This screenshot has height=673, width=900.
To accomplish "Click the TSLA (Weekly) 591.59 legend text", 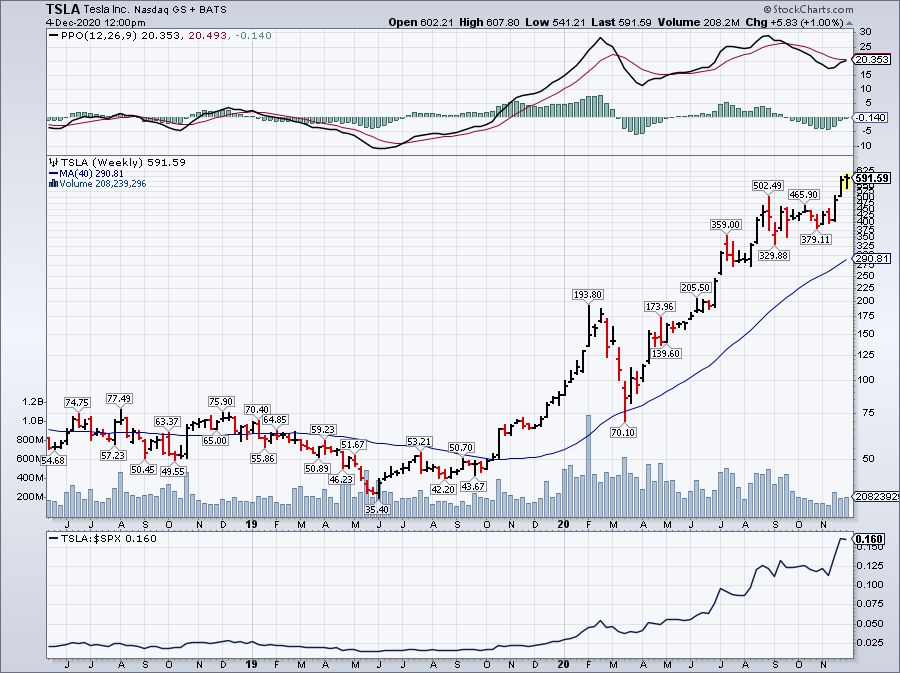I will tap(123, 162).
